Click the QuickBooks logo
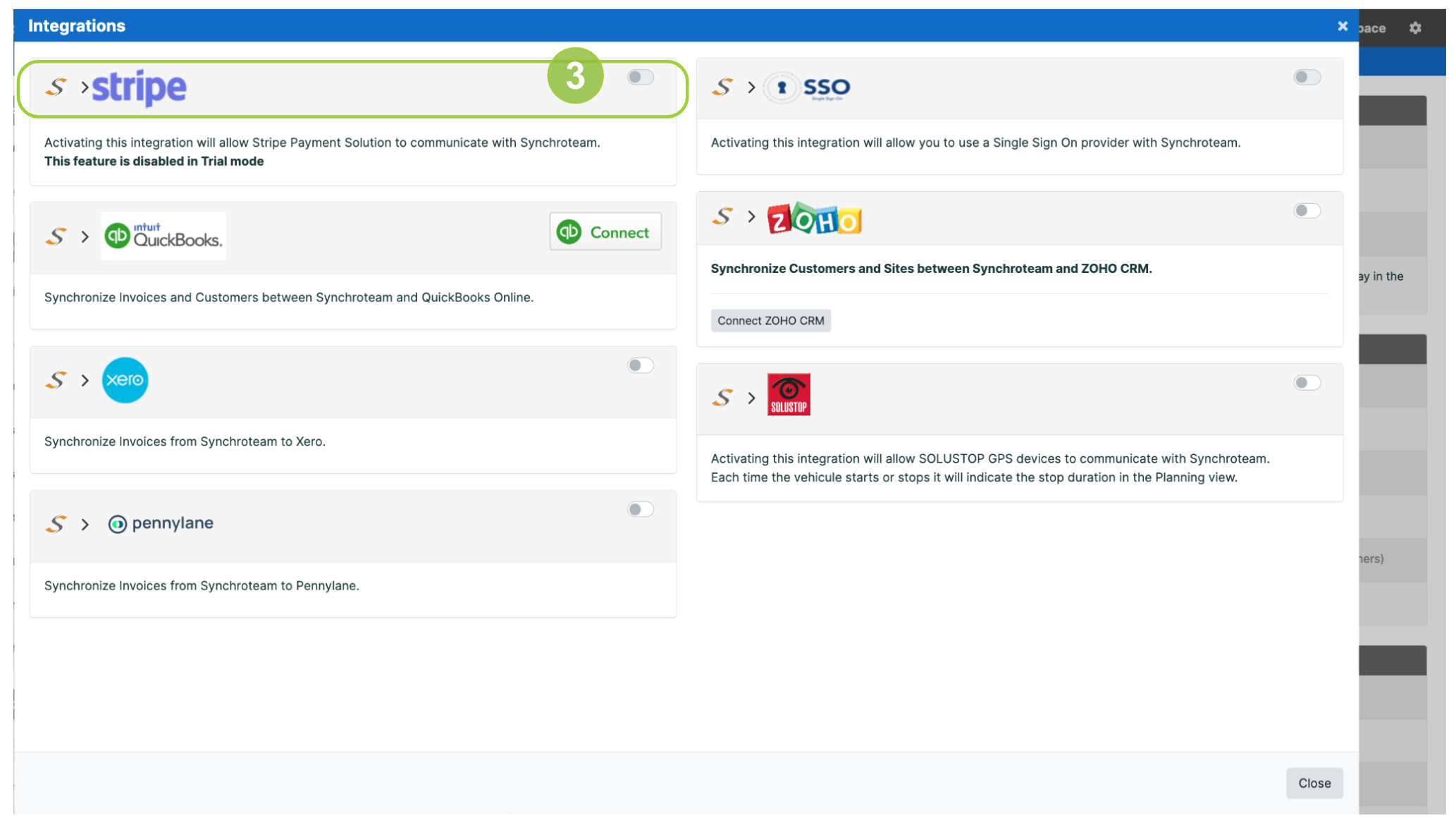The image size is (1456, 818). point(164,236)
